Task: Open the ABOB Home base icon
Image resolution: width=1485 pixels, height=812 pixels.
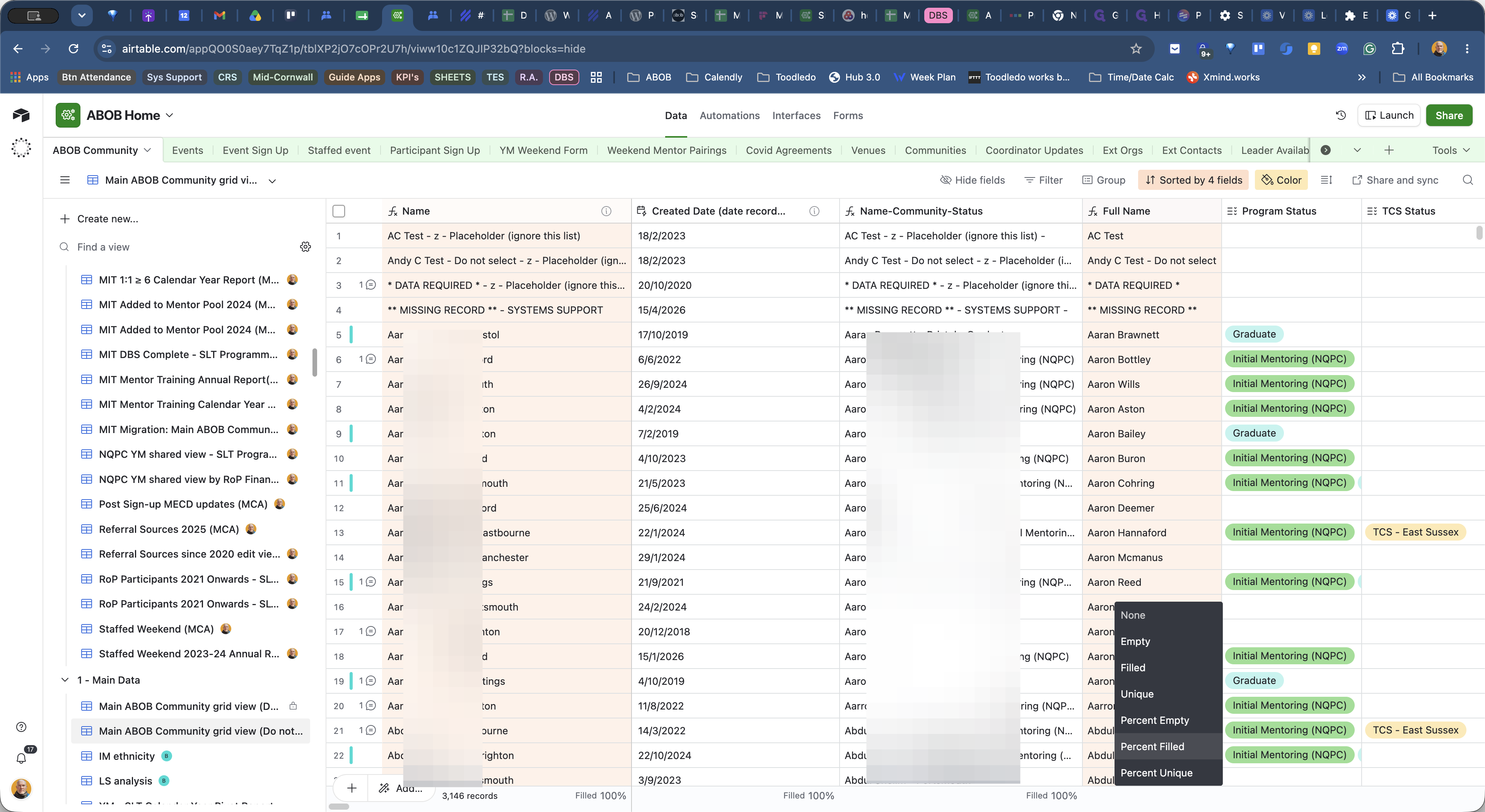Action: click(x=68, y=115)
